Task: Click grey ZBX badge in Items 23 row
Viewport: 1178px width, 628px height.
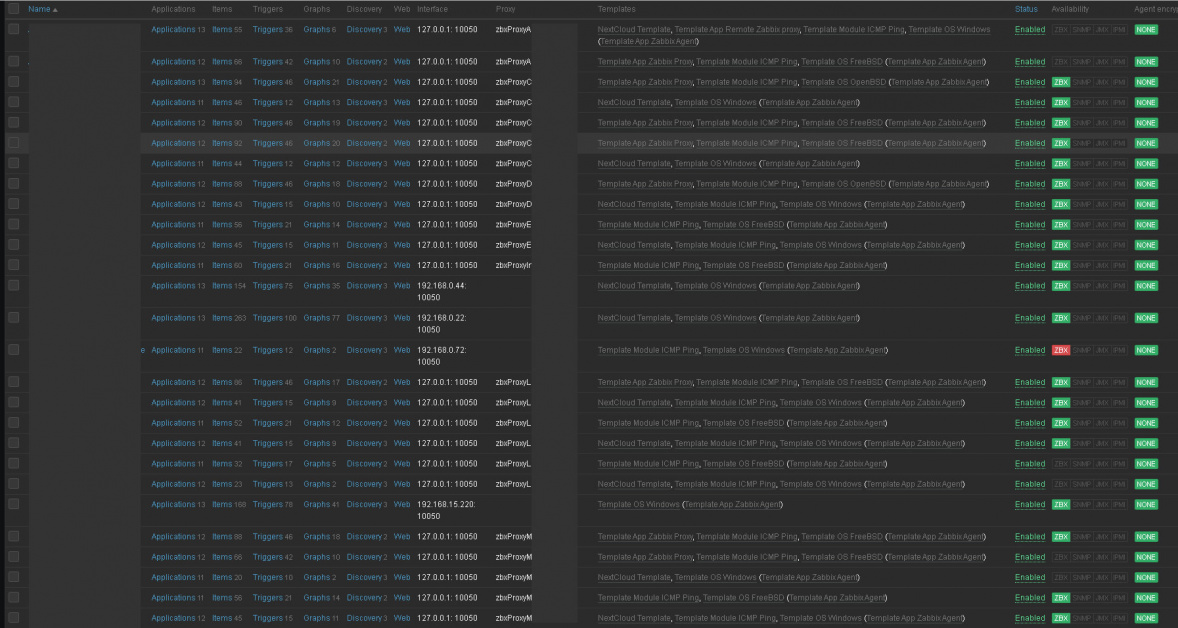Action: [1061, 484]
